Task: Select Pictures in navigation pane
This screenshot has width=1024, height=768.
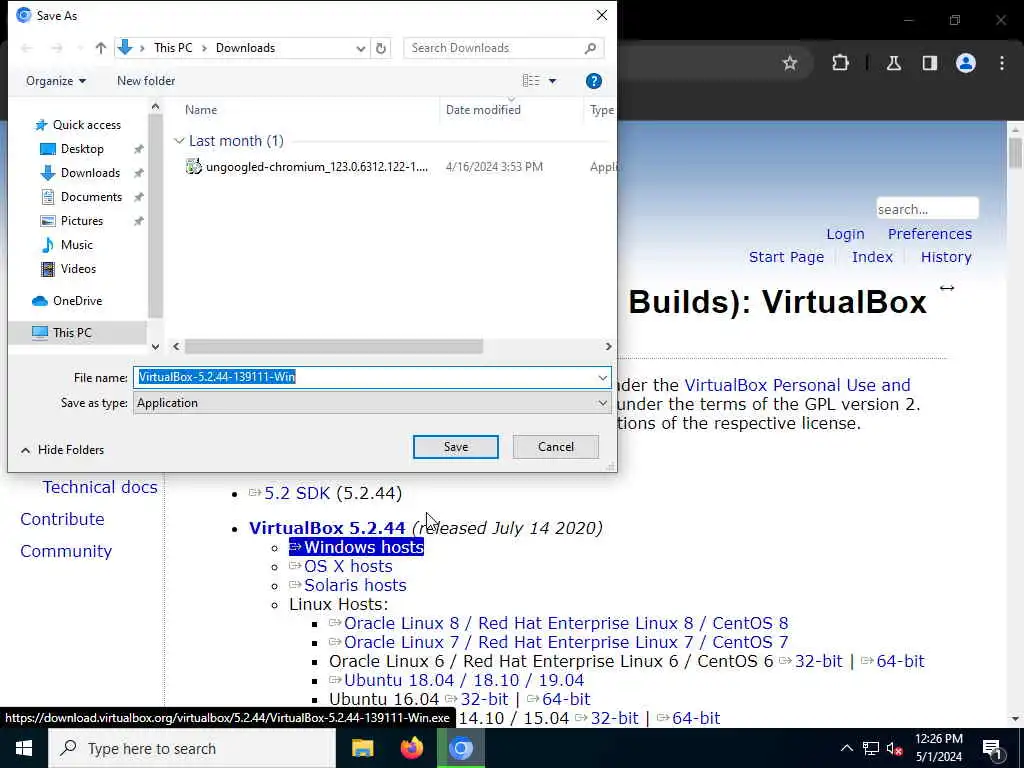Action: tap(82, 221)
